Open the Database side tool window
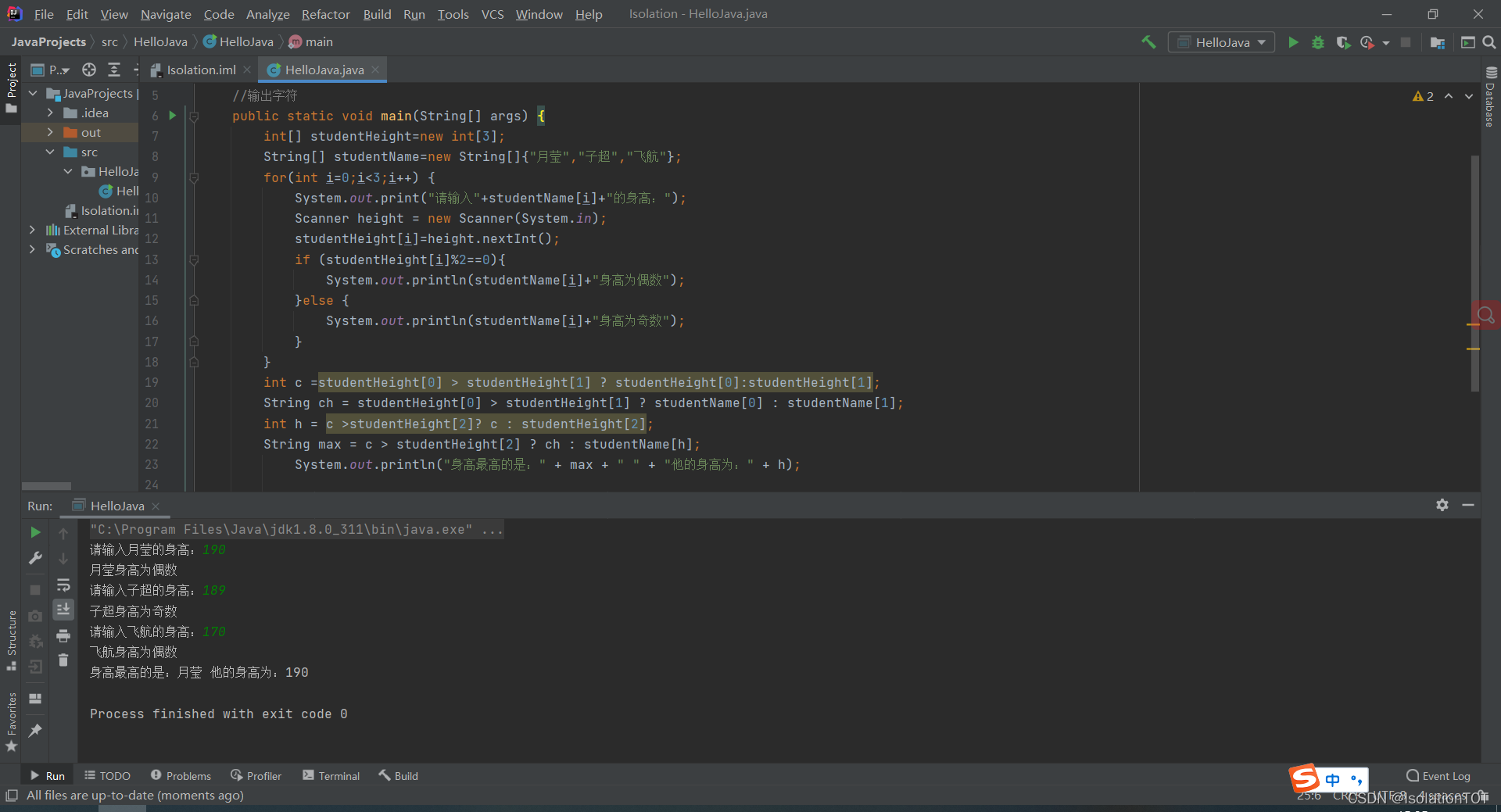The image size is (1501, 812). pos(1490,97)
